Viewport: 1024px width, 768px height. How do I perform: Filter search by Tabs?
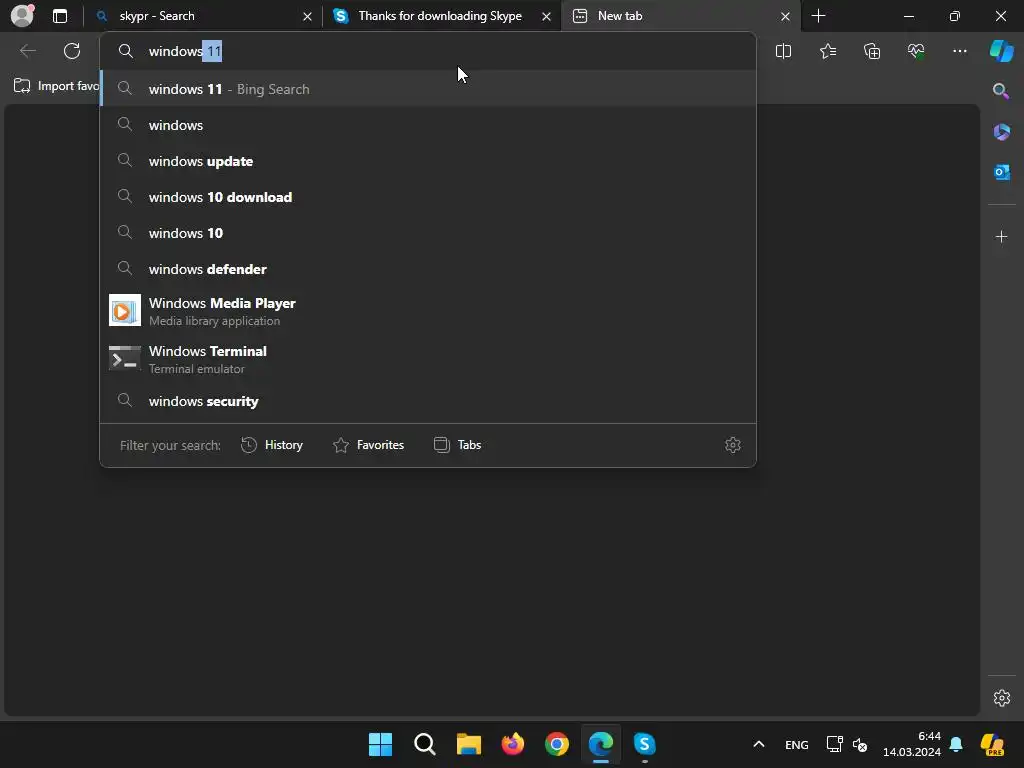pos(457,445)
